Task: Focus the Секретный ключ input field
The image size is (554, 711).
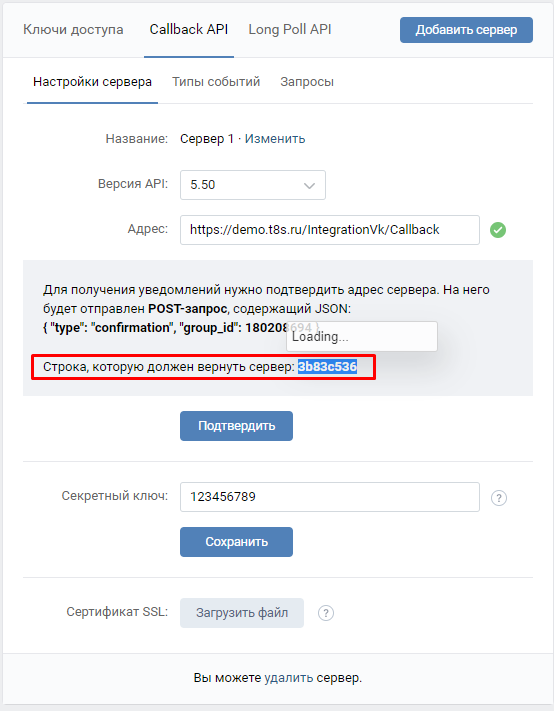Action: click(x=330, y=497)
